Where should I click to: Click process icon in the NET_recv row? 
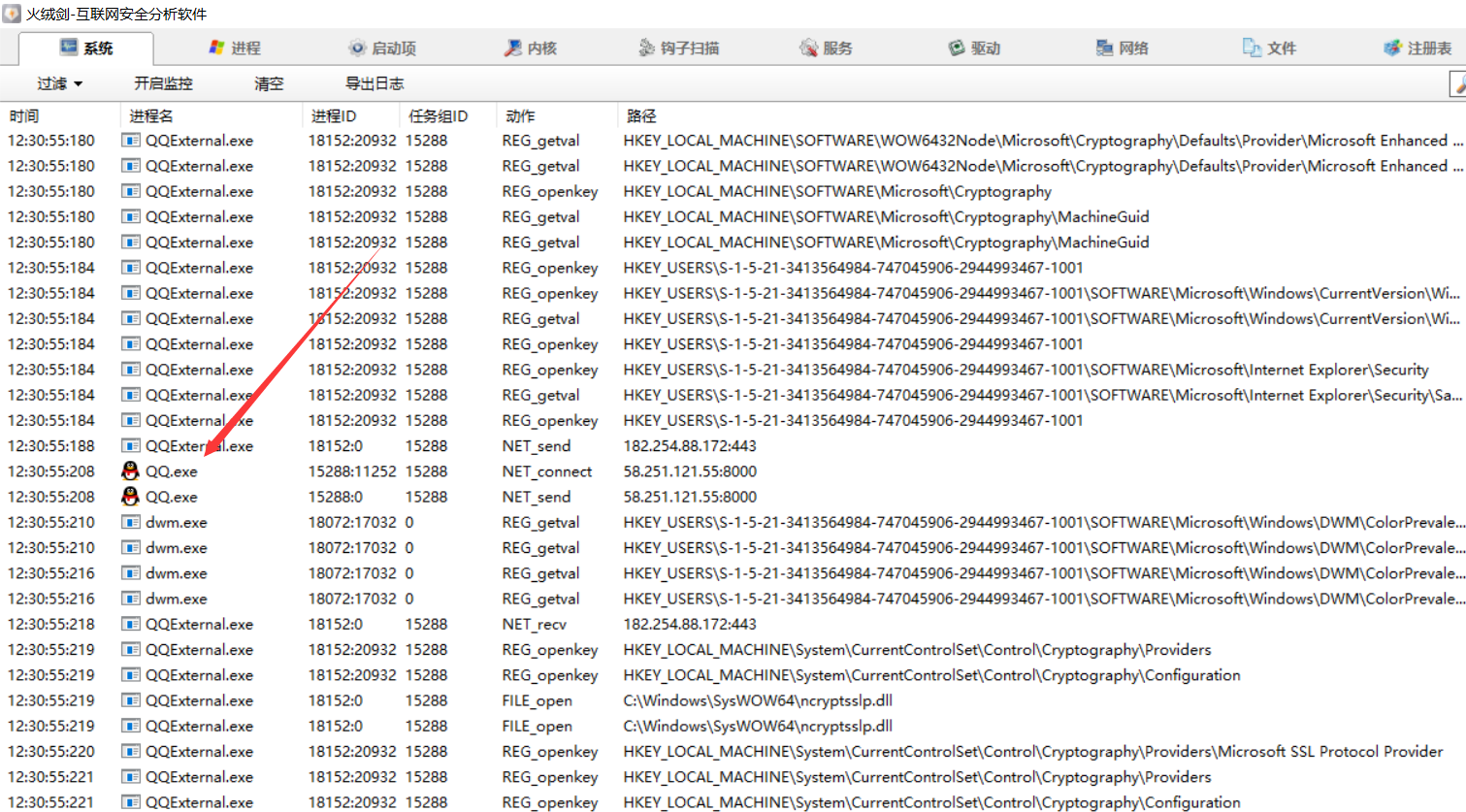click(x=130, y=624)
